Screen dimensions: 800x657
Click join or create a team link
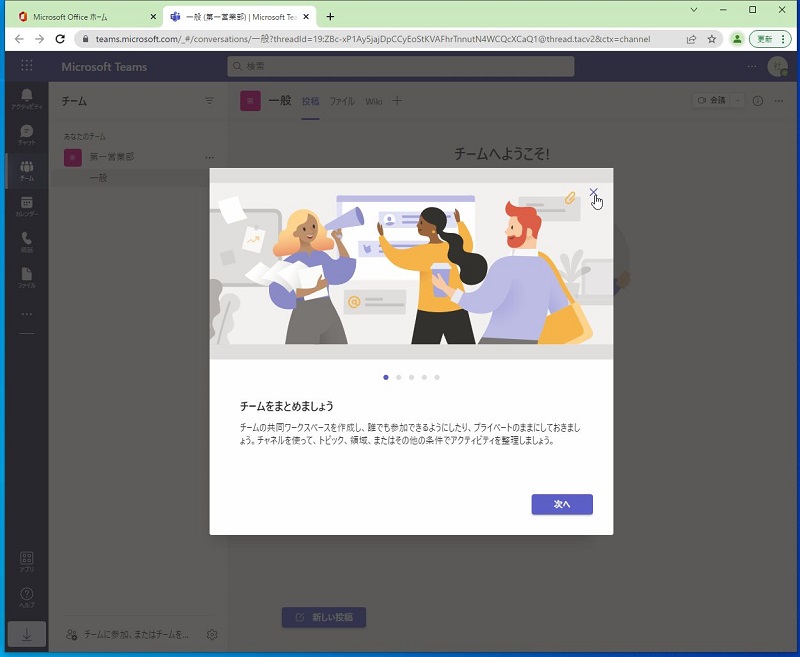128,635
